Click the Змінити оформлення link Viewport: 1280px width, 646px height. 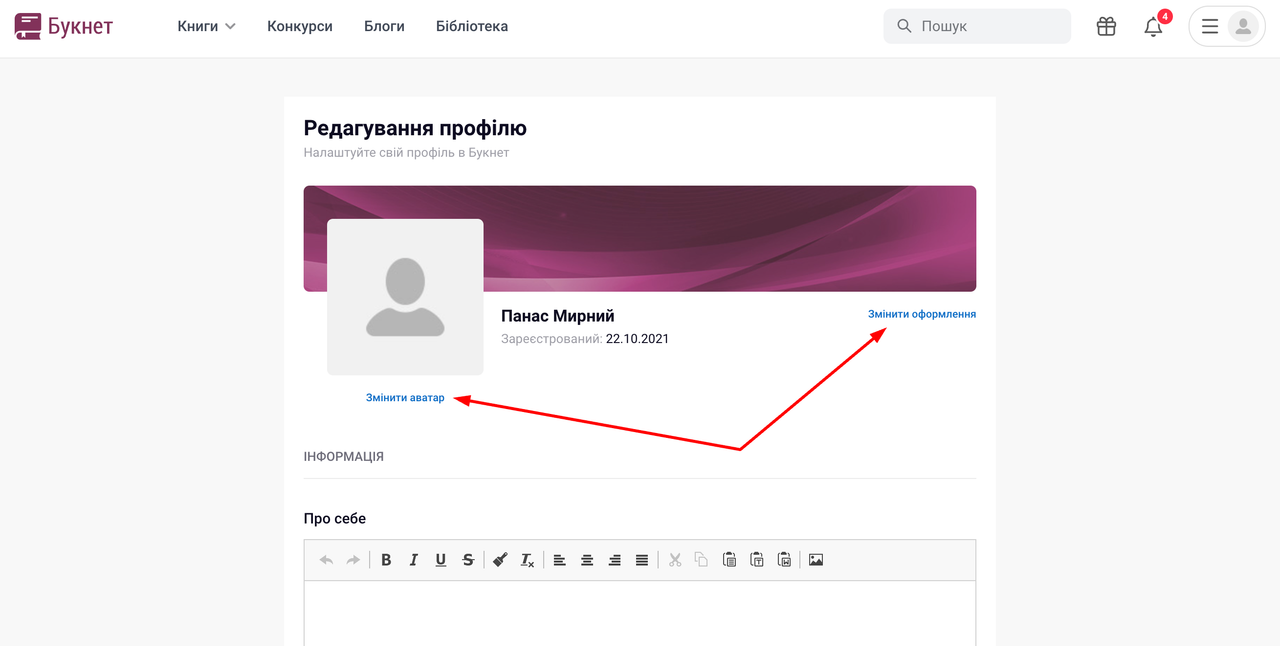coord(922,314)
